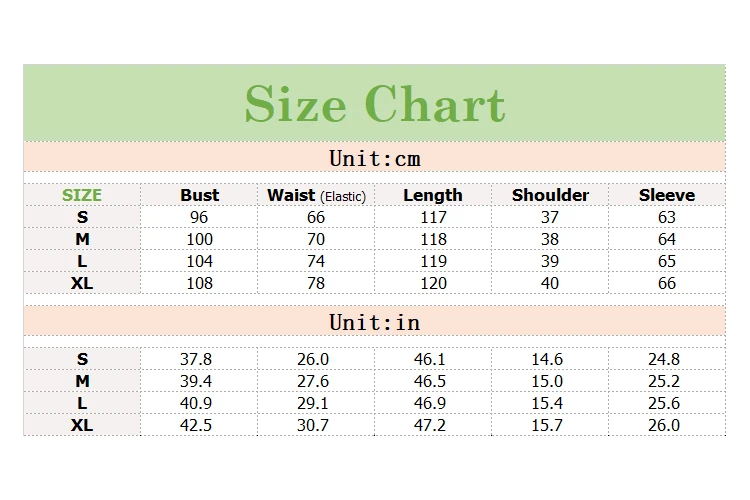The width and height of the screenshot is (750, 500).
Task: Click the Waist value 74 cell
Action: click(x=316, y=261)
